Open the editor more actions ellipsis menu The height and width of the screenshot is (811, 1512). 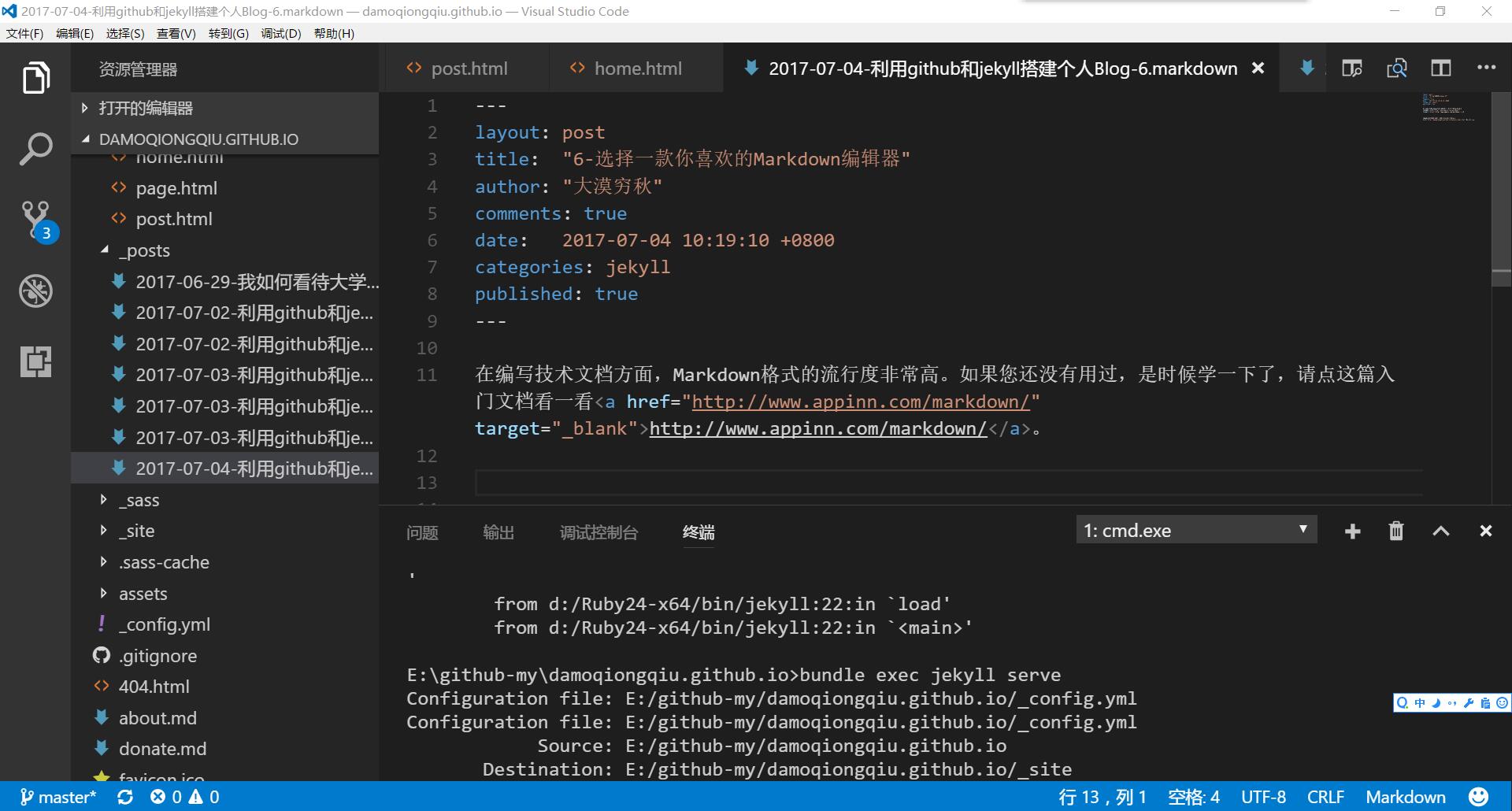1486,68
